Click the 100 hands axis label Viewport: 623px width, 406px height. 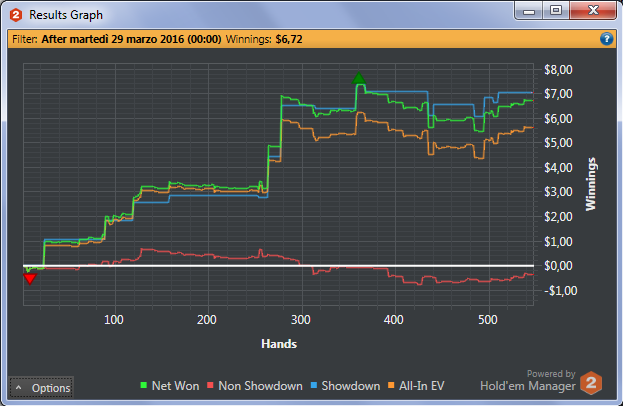pyautogui.click(x=114, y=320)
